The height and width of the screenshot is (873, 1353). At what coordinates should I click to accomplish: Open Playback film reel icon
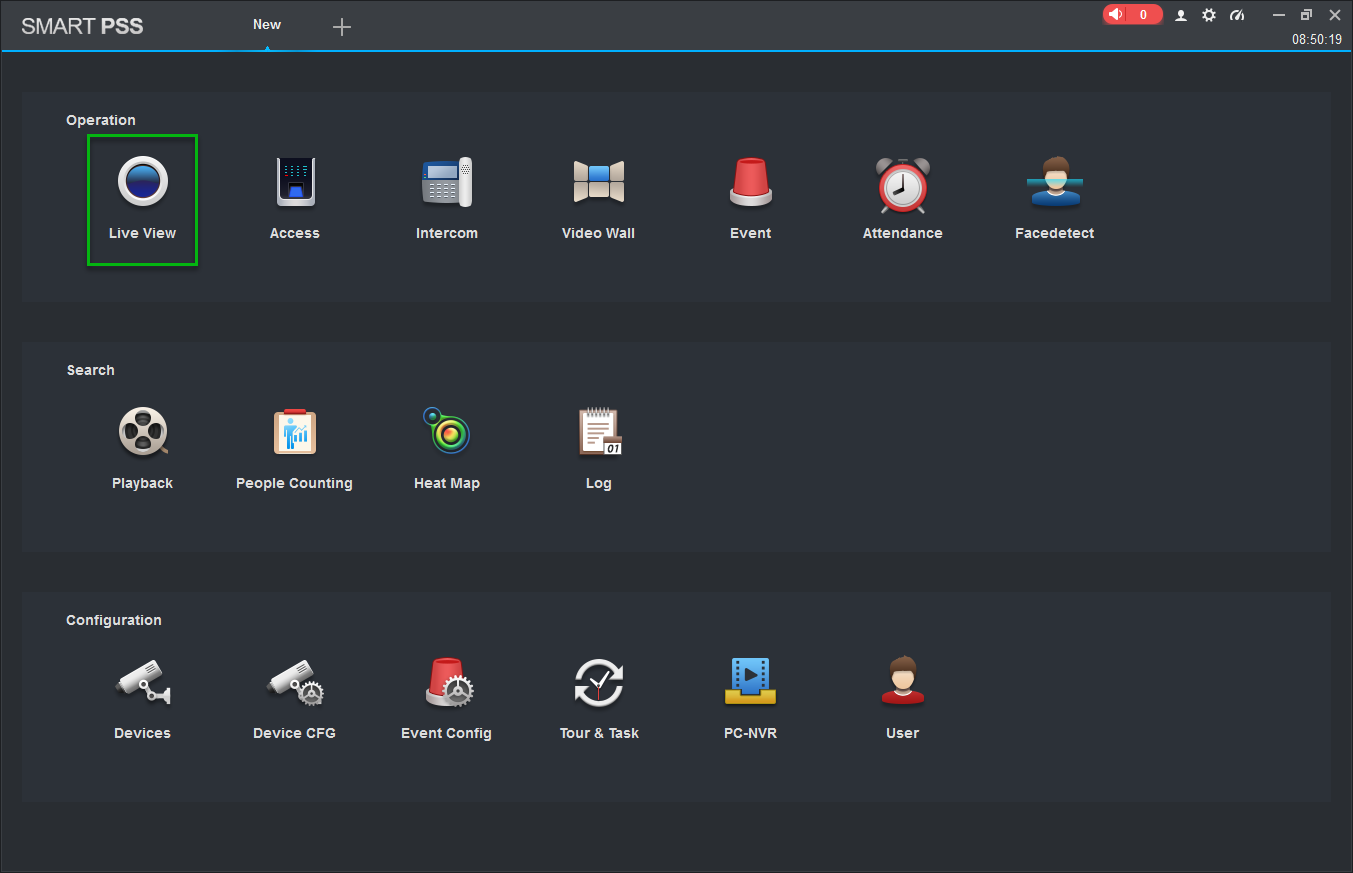pos(143,431)
